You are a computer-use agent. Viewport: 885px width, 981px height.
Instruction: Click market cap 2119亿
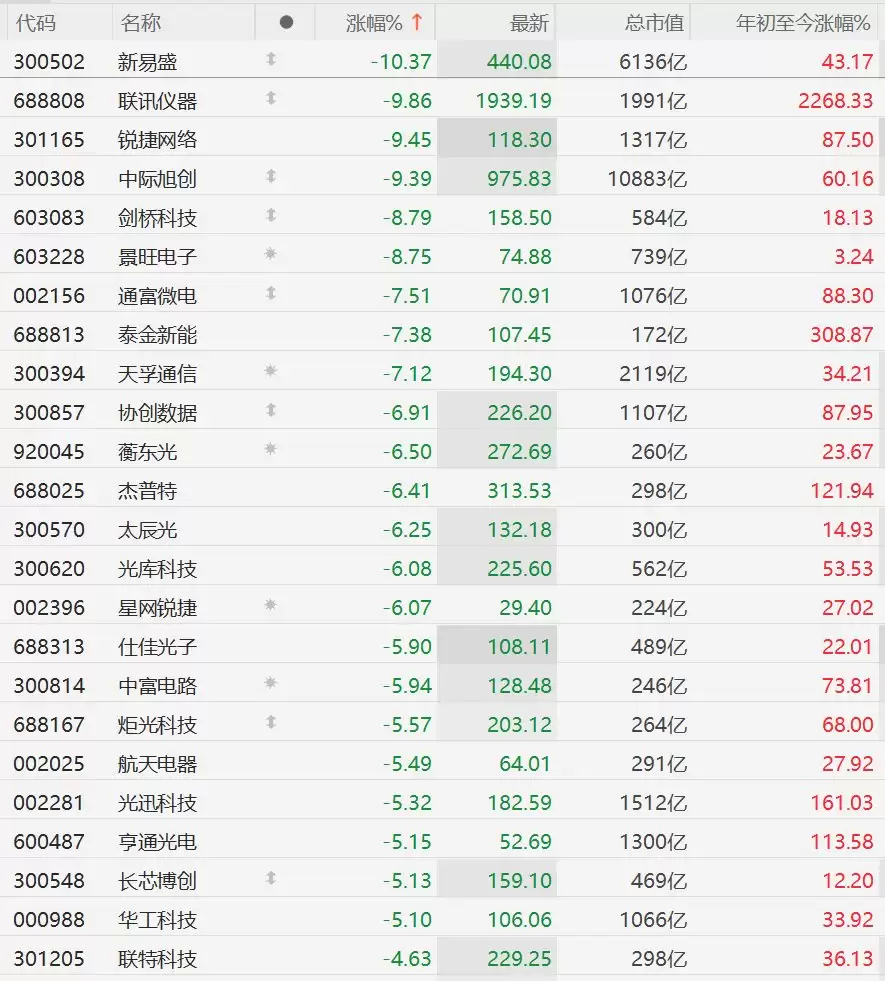pyautogui.click(x=653, y=374)
